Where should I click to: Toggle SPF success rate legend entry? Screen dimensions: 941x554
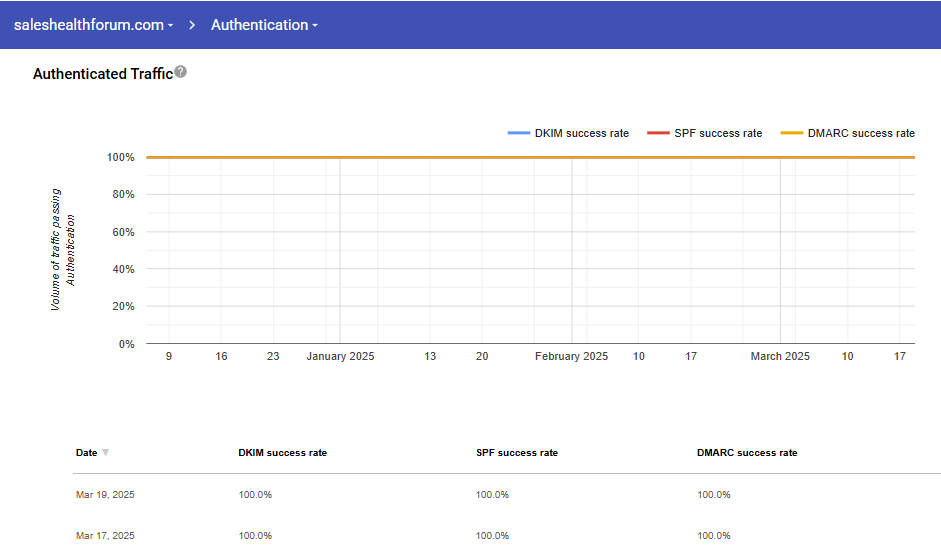[x=705, y=133]
